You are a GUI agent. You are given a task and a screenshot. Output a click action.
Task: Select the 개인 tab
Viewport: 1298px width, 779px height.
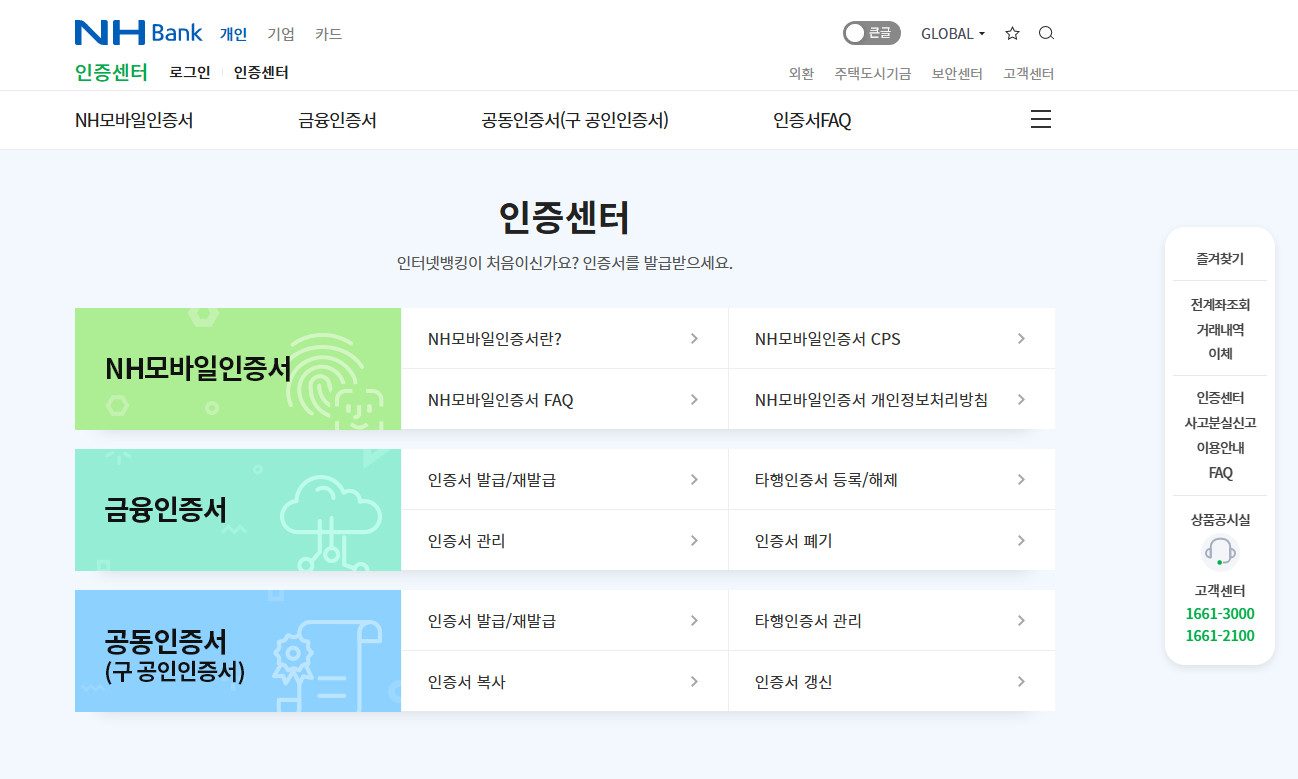[x=233, y=33]
